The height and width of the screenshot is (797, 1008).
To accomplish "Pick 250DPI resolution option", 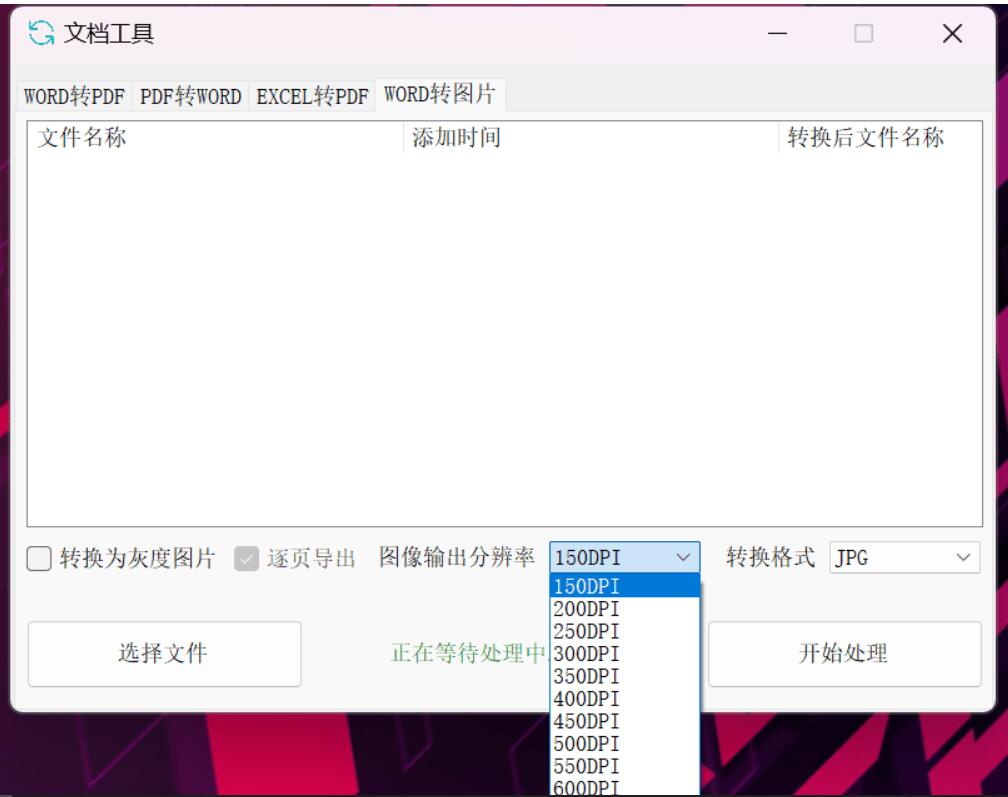I will 624,631.
